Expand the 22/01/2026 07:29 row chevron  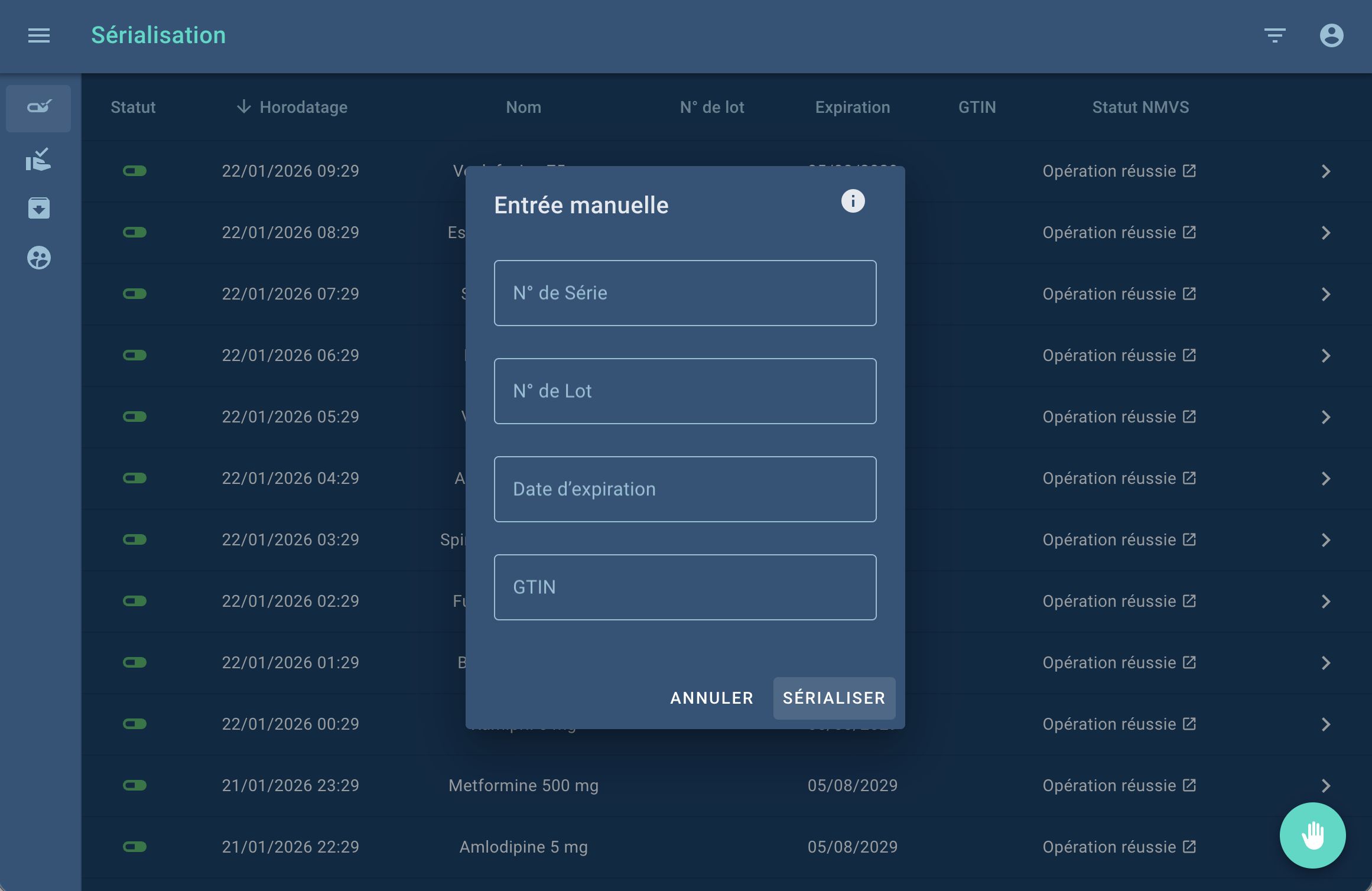tap(1325, 294)
